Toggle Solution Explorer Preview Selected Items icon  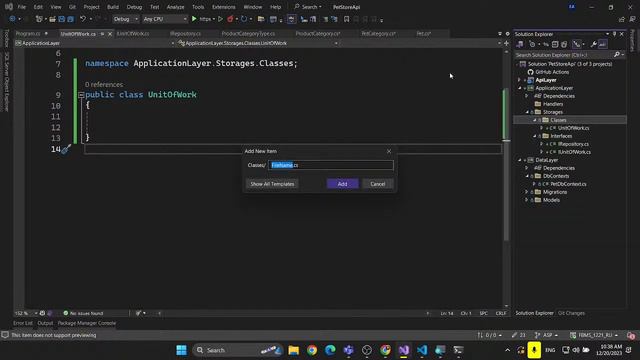tap(603, 44)
